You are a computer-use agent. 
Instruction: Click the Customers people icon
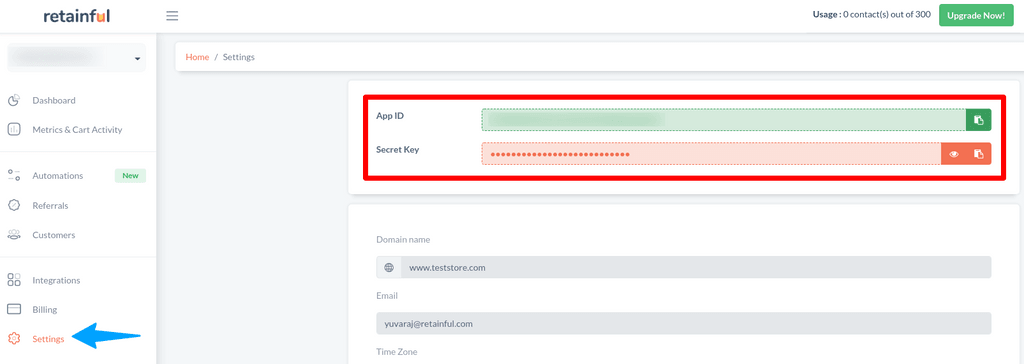(x=14, y=235)
